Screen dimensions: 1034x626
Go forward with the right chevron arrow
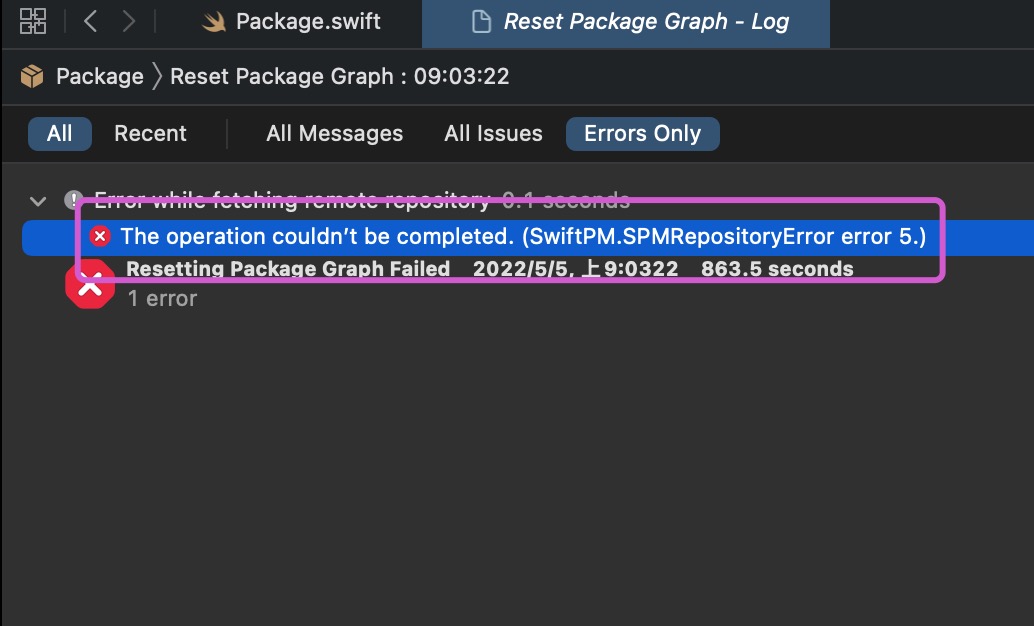pos(129,21)
